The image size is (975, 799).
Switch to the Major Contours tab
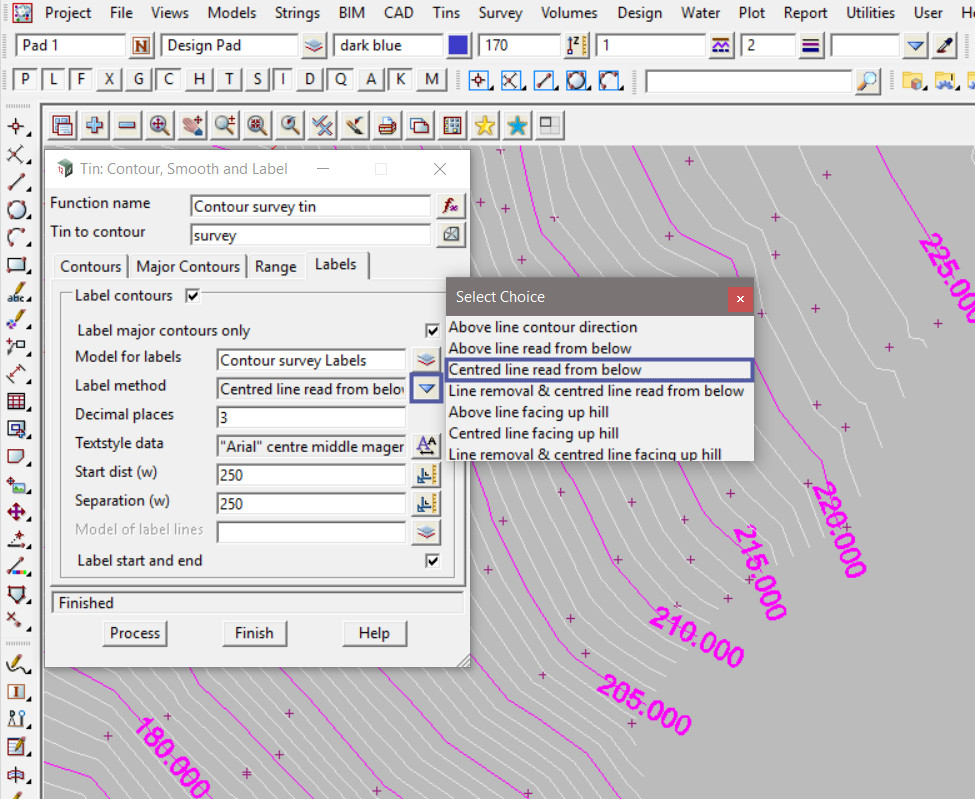188,266
